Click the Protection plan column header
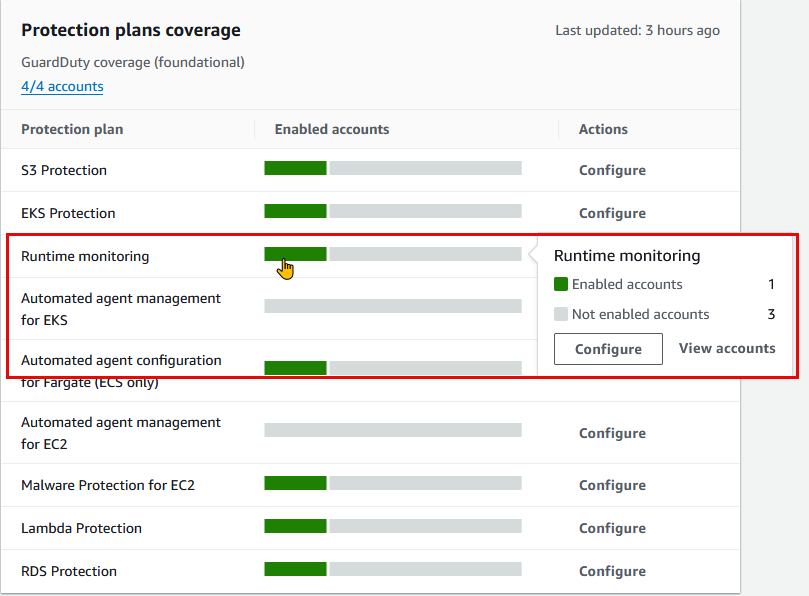809x596 pixels. pos(72,129)
